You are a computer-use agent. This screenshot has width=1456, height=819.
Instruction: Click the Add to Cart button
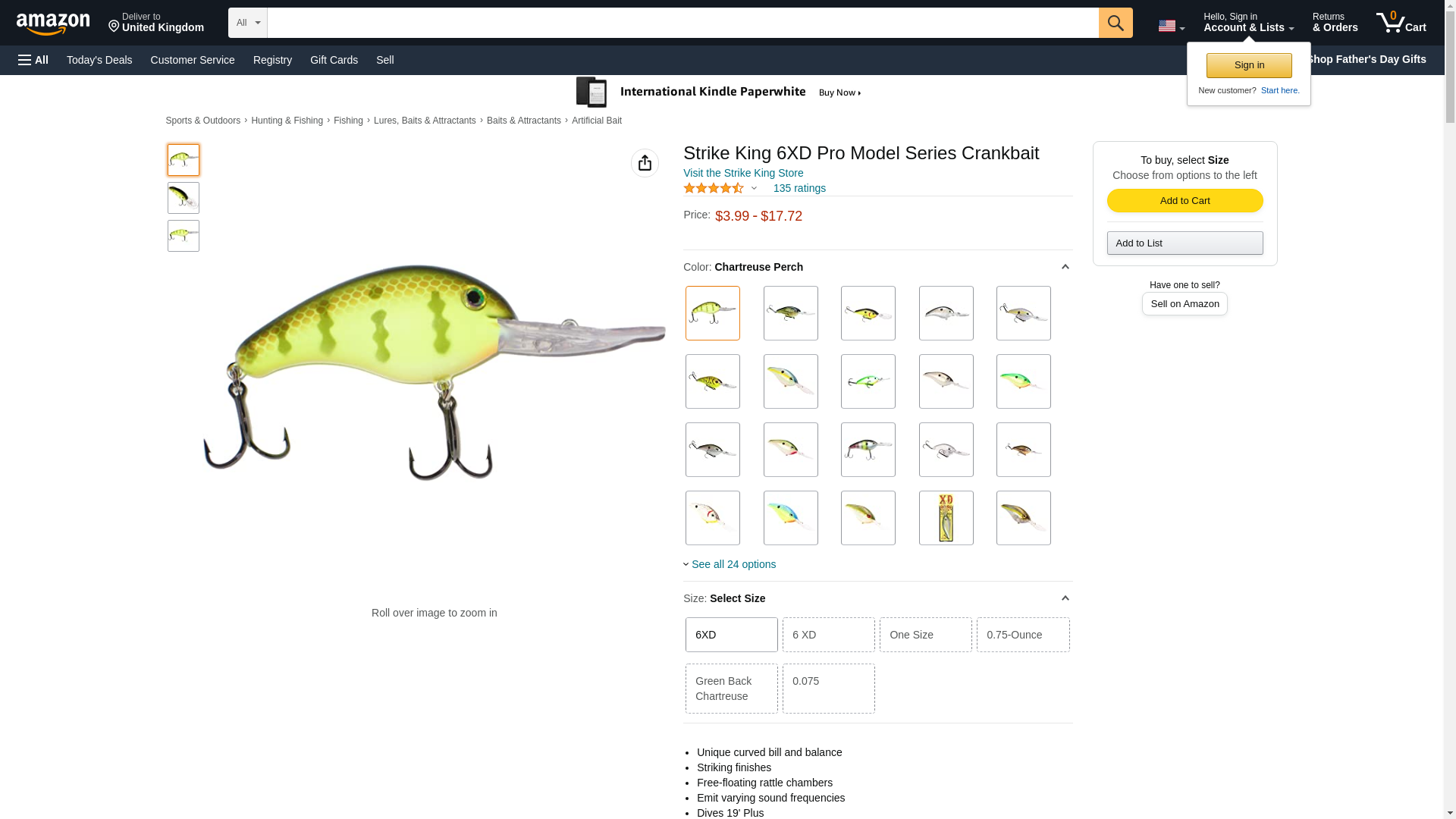point(1185,200)
